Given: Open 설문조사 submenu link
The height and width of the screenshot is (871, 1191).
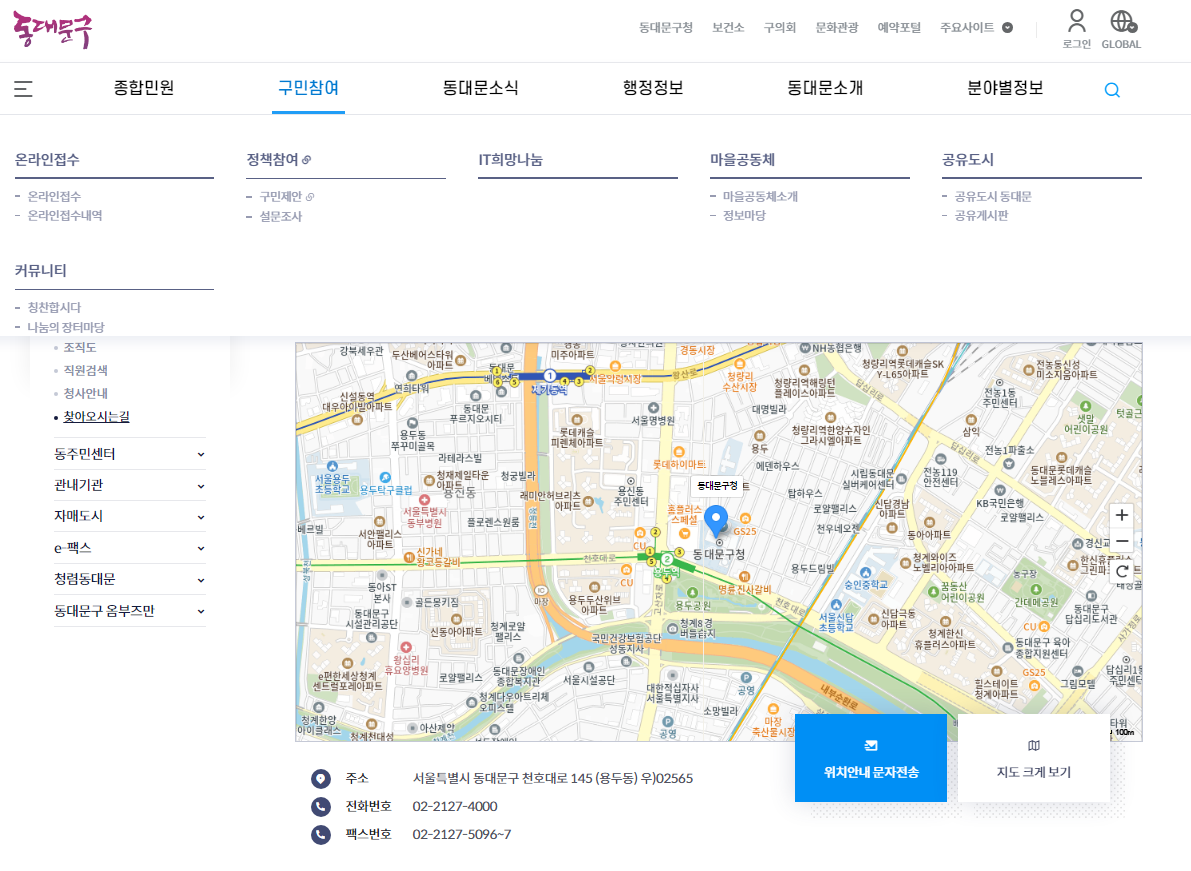Looking at the screenshot, I should (280, 216).
